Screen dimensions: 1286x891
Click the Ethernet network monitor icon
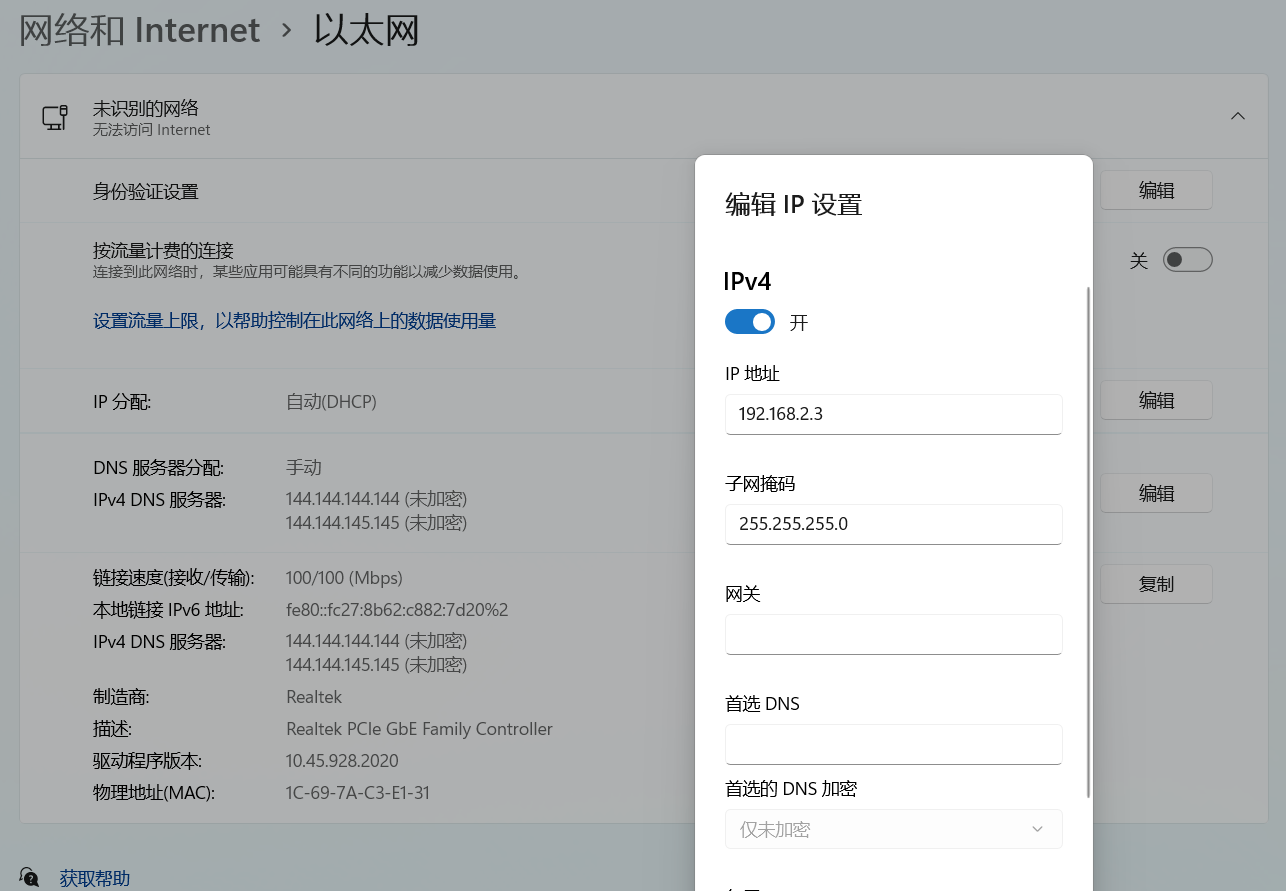point(55,117)
